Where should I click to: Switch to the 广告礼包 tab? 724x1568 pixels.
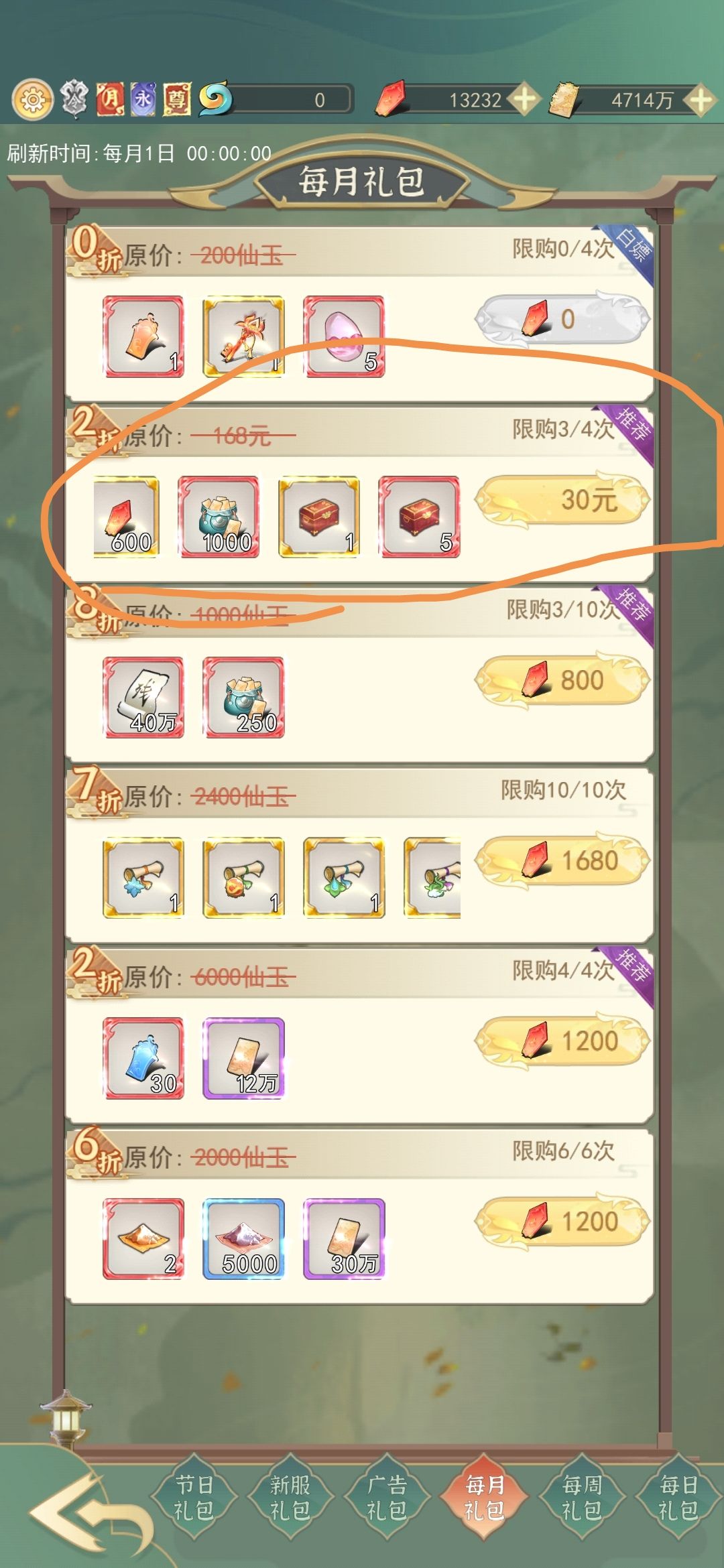[x=387, y=1498]
